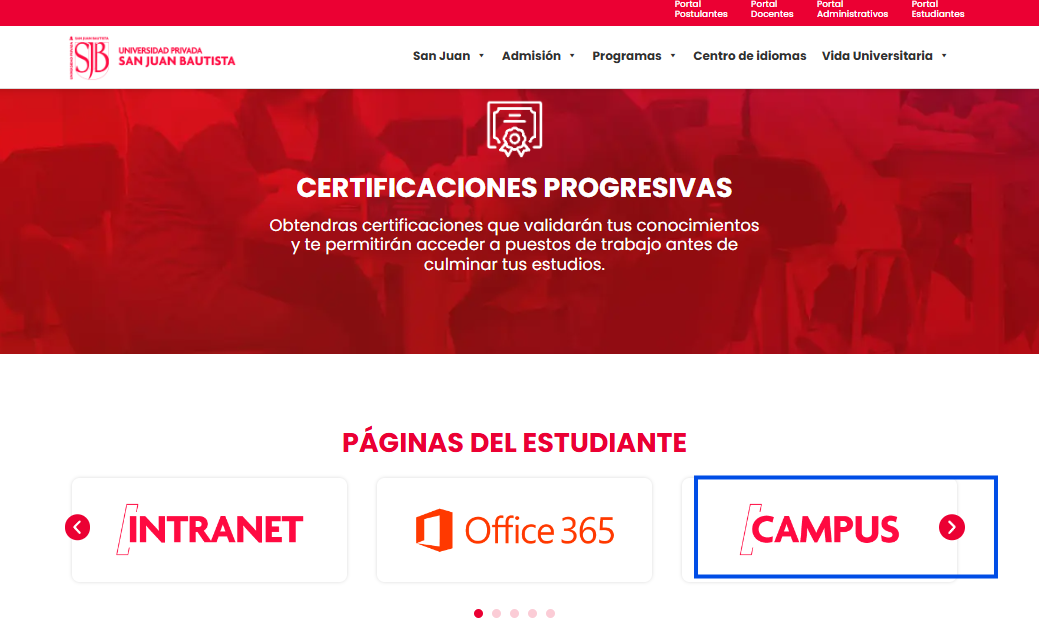The width and height of the screenshot is (1039, 637).
Task: Click the Office 365 logo icon
Action: (434, 530)
